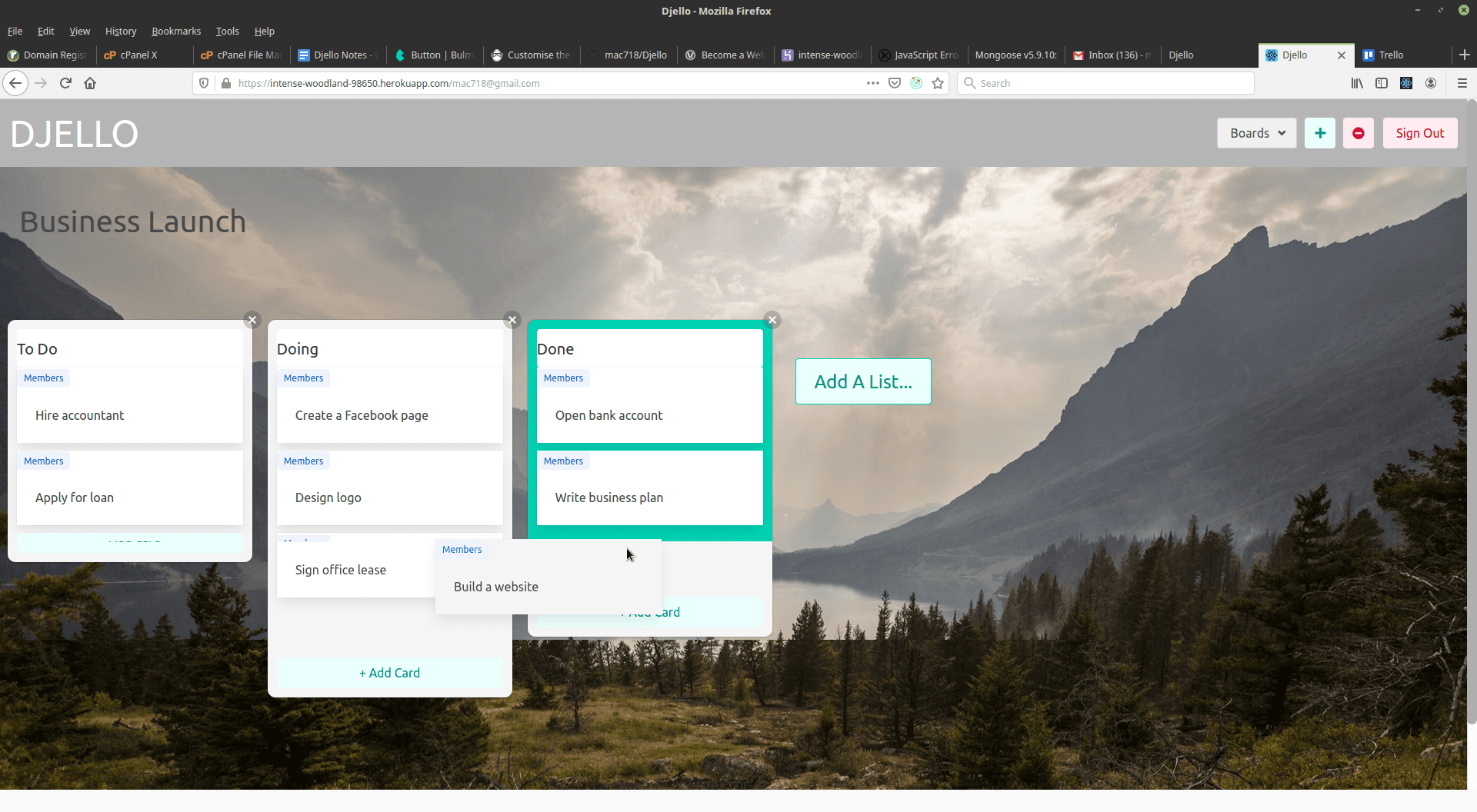Viewport: 1477px width, 812px height.
Task: Click the Firefox search input field
Action: (x=1105, y=83)
